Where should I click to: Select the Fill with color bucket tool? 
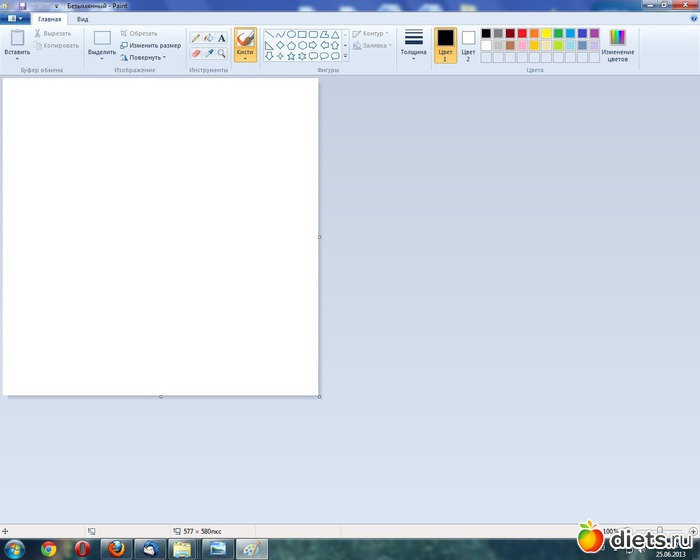pyautogui.click(x=209, y=38)
